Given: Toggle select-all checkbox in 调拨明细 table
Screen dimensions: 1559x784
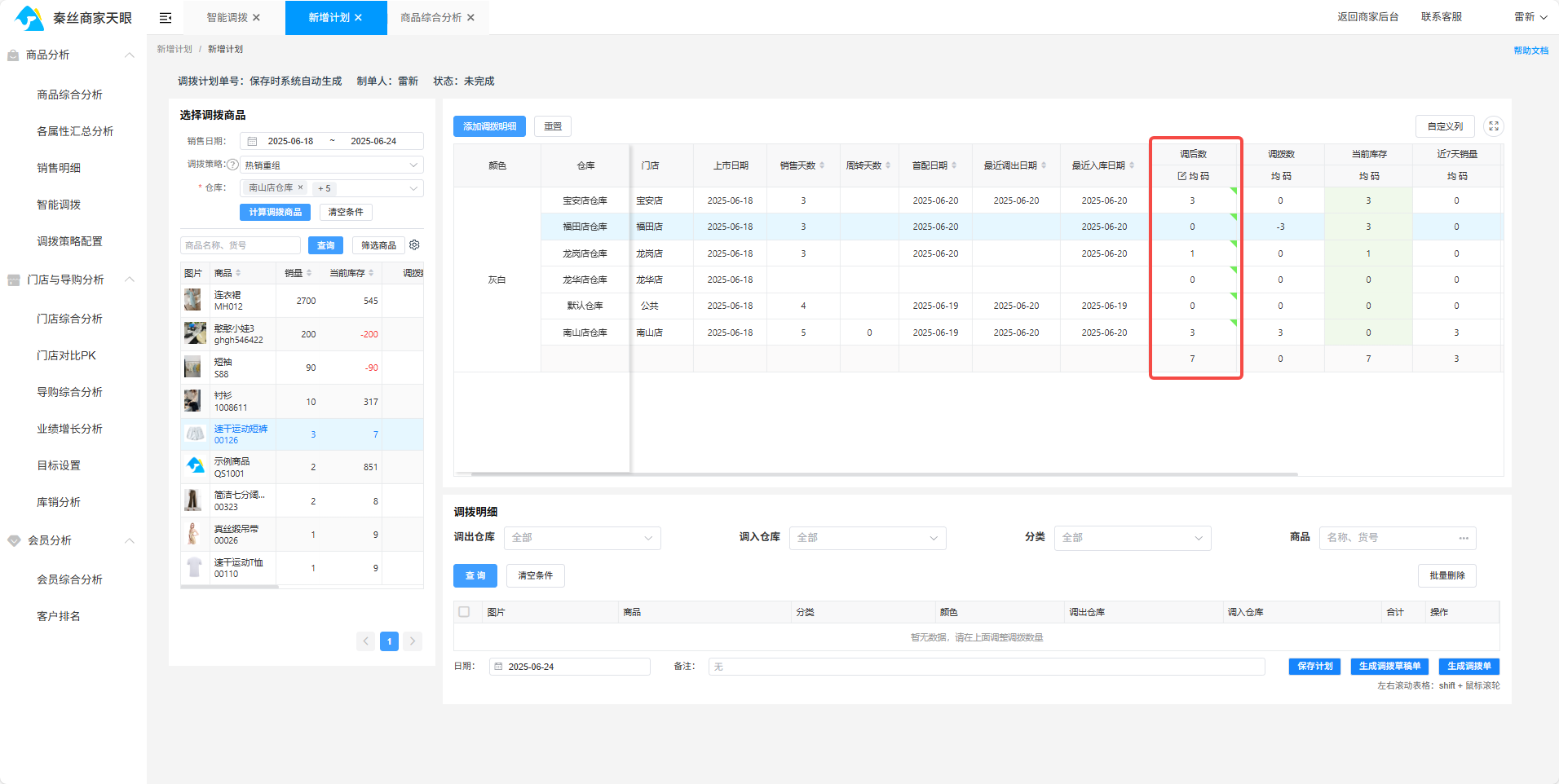Looking at the screenshot, I should click(464, 612).
